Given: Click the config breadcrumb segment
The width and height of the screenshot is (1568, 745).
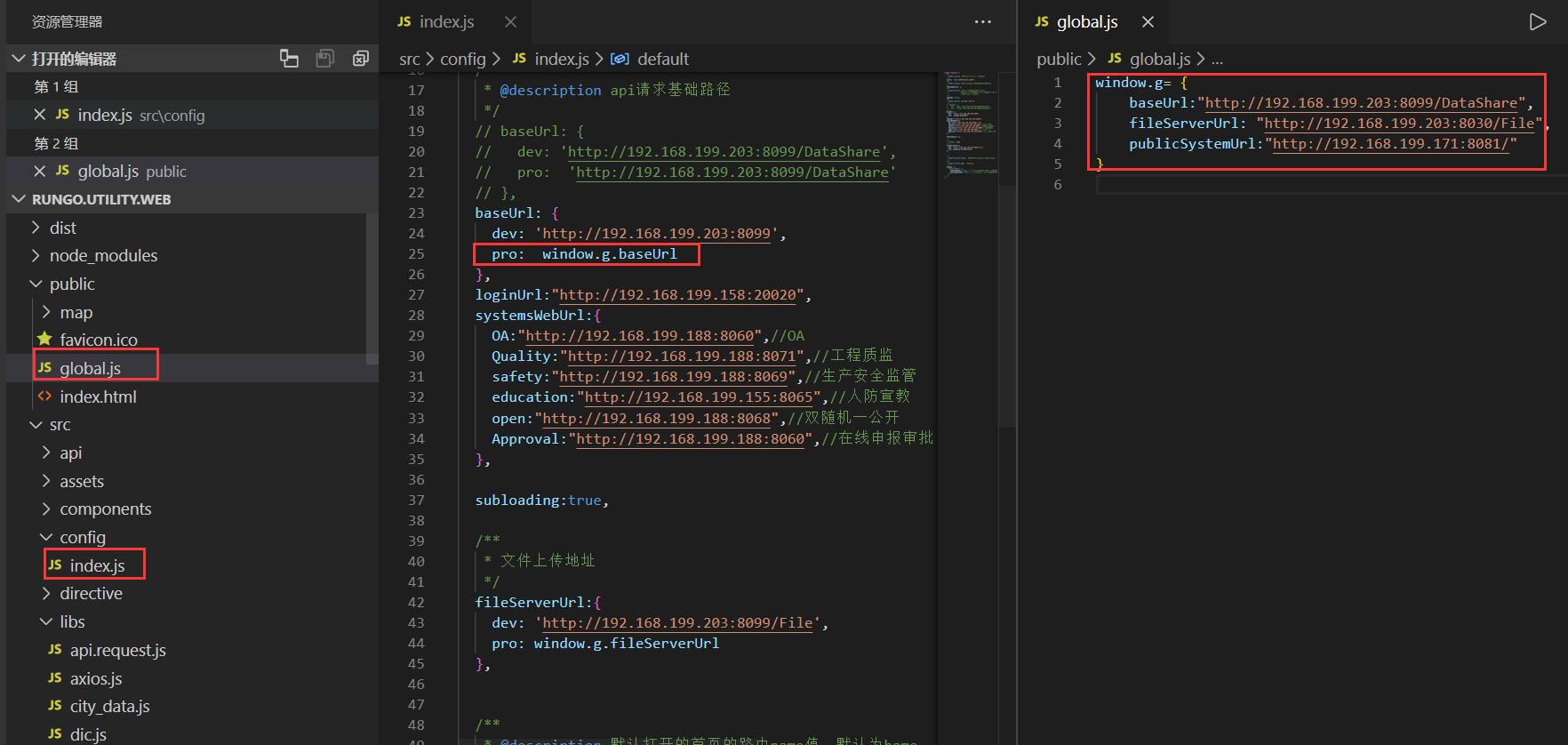Looking at the screenshot, I should click(x=463, y=59).
